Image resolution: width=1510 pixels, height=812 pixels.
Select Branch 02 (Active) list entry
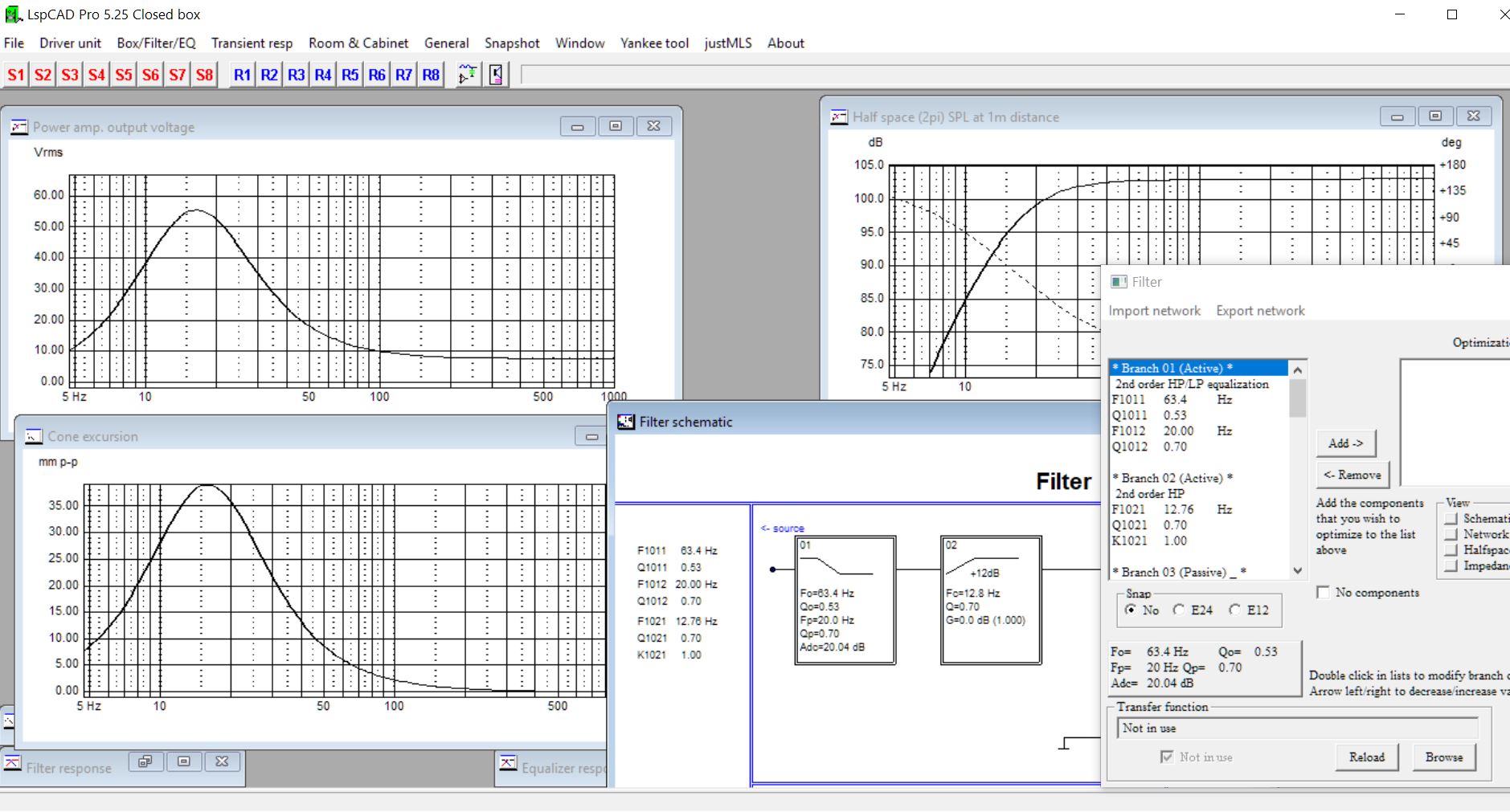point(1199,478)
